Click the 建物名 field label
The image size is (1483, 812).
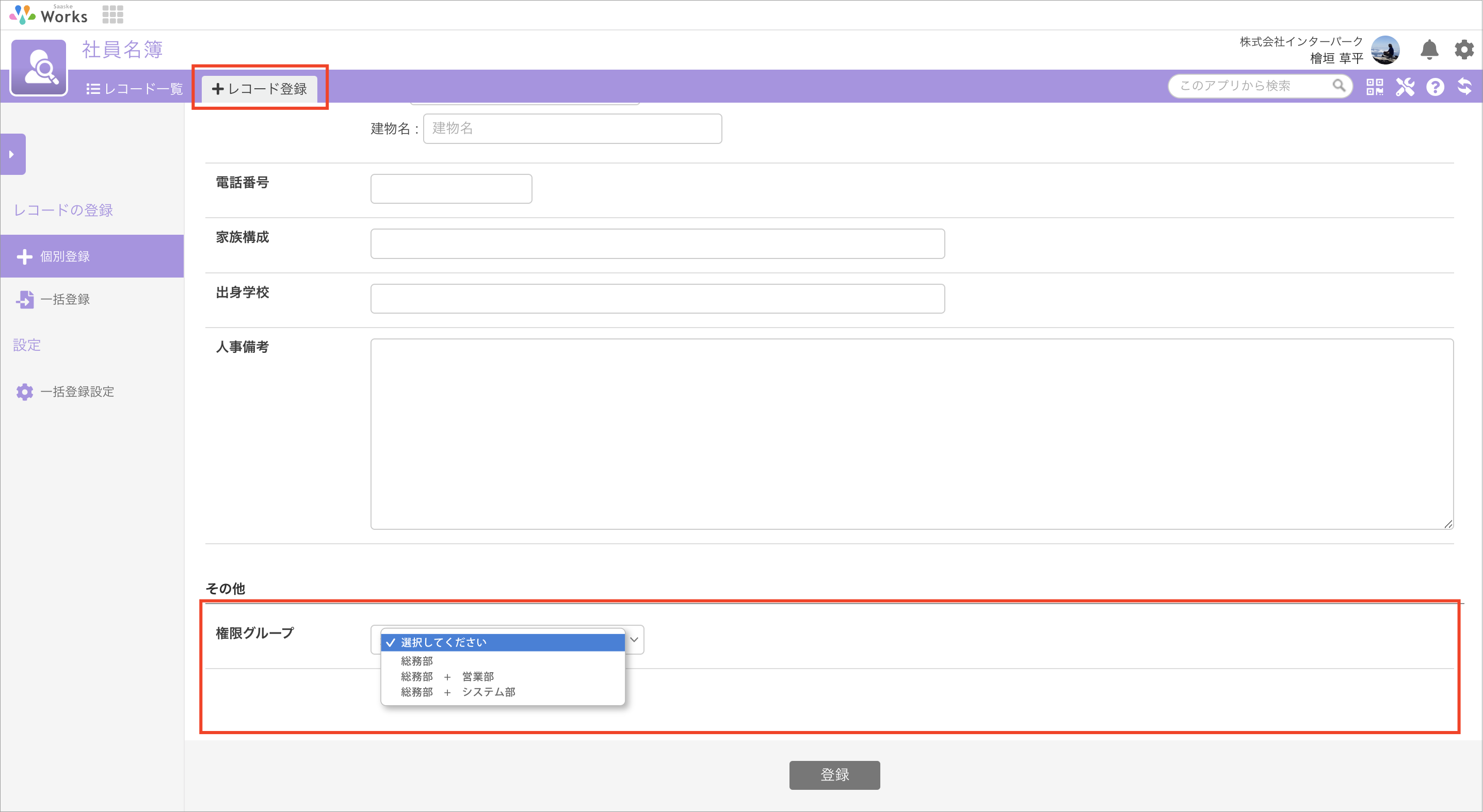394,128
